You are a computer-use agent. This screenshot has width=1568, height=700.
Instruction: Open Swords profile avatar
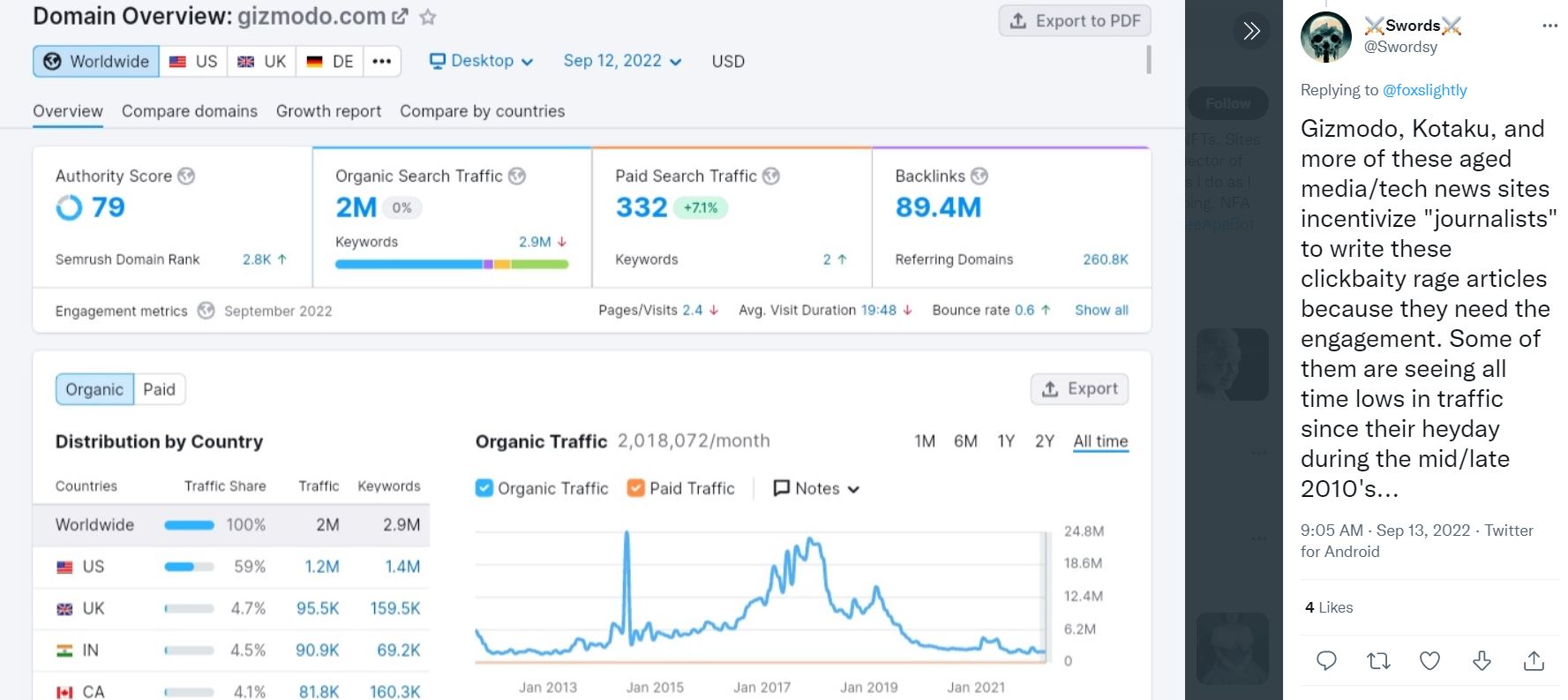coord(1326,36)
